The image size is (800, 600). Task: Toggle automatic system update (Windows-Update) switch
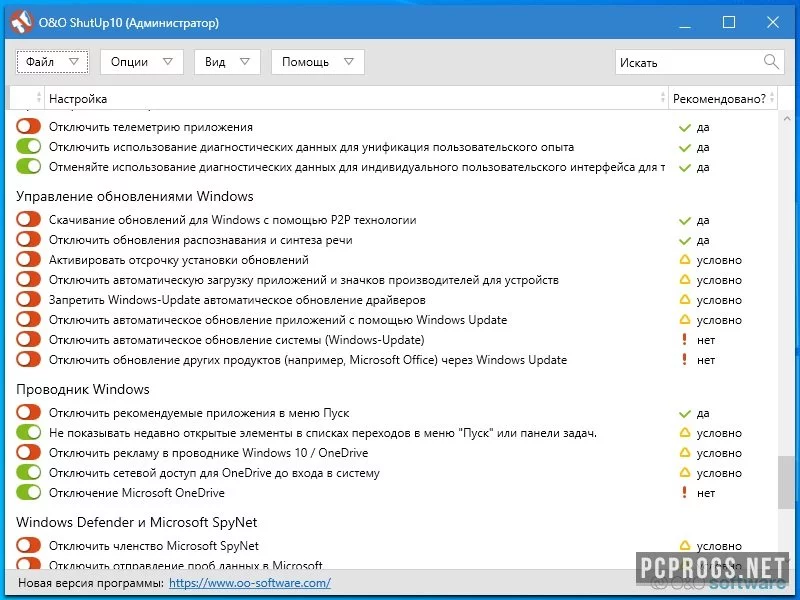(28, 339)
